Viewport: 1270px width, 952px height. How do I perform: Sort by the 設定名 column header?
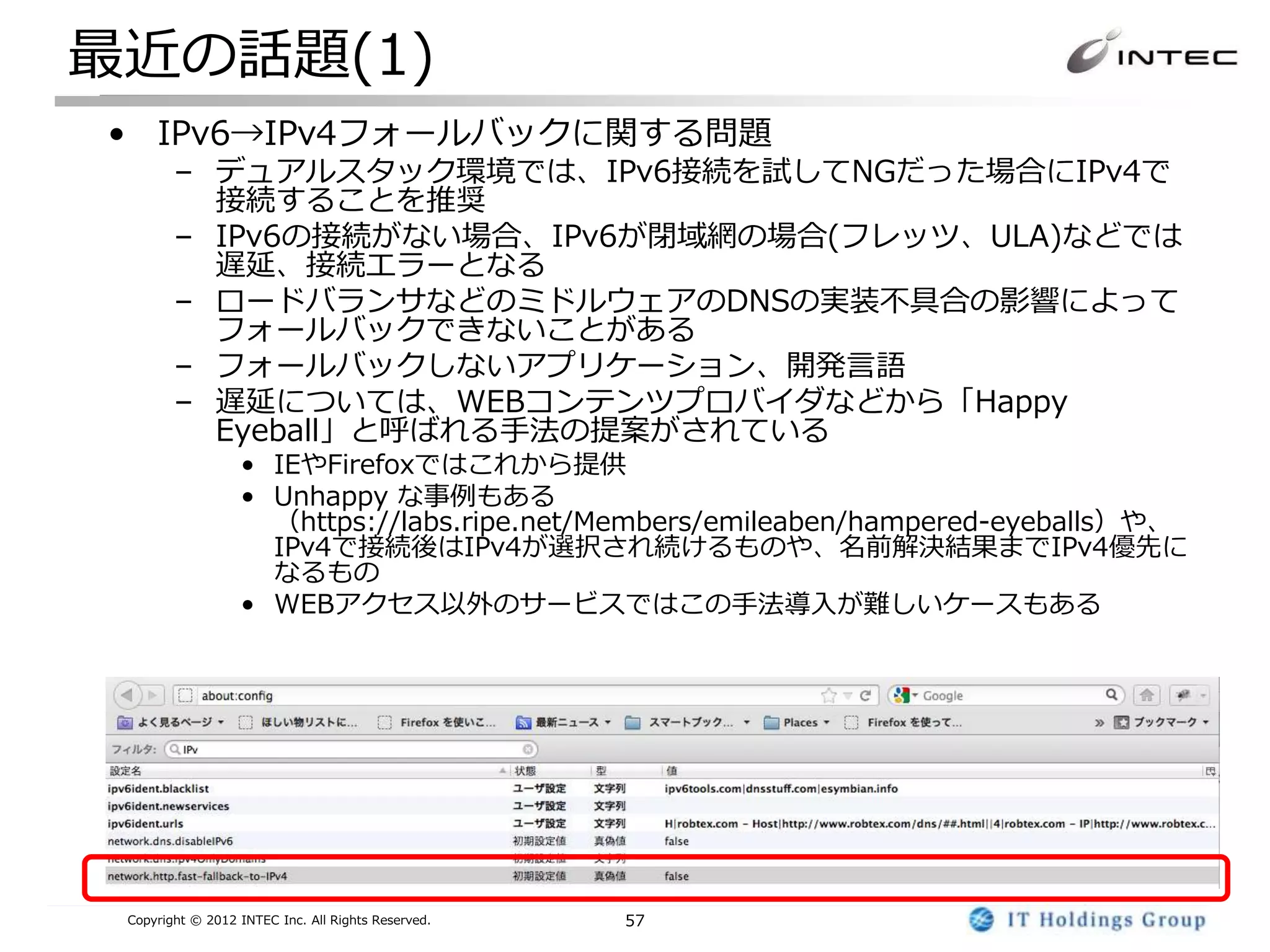pos(307,771)
